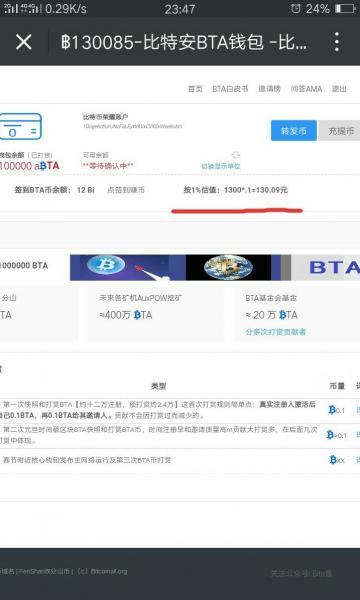Click the 类型 column header
Image resolution: width=360 pixels, height=600 pixels.
click(x=158, y=386)
